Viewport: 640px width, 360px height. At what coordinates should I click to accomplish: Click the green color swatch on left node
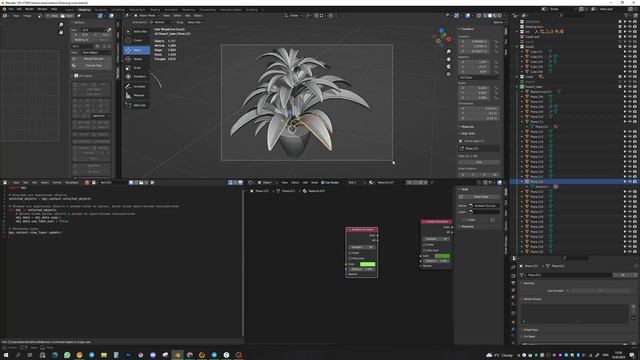367,264
